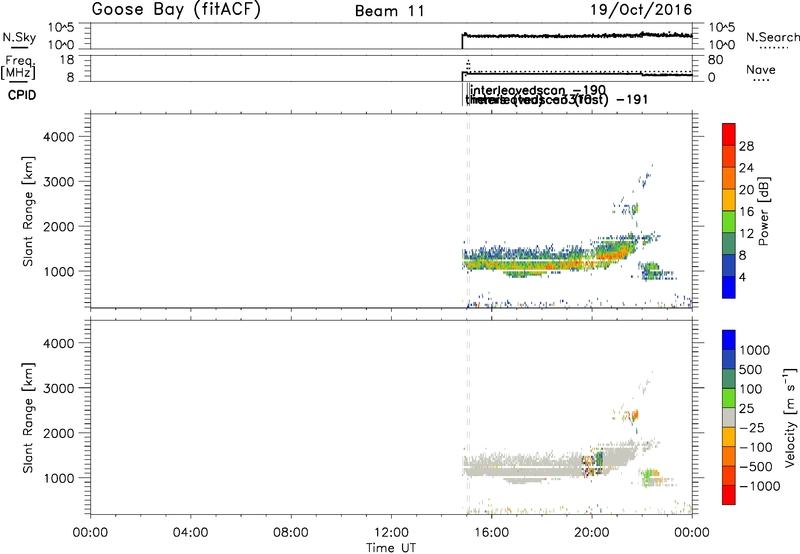800x554 pixels.
Task: Click the noise trace in the N.Sky panel
Action: pyautogui.click(x=577, y=36)
